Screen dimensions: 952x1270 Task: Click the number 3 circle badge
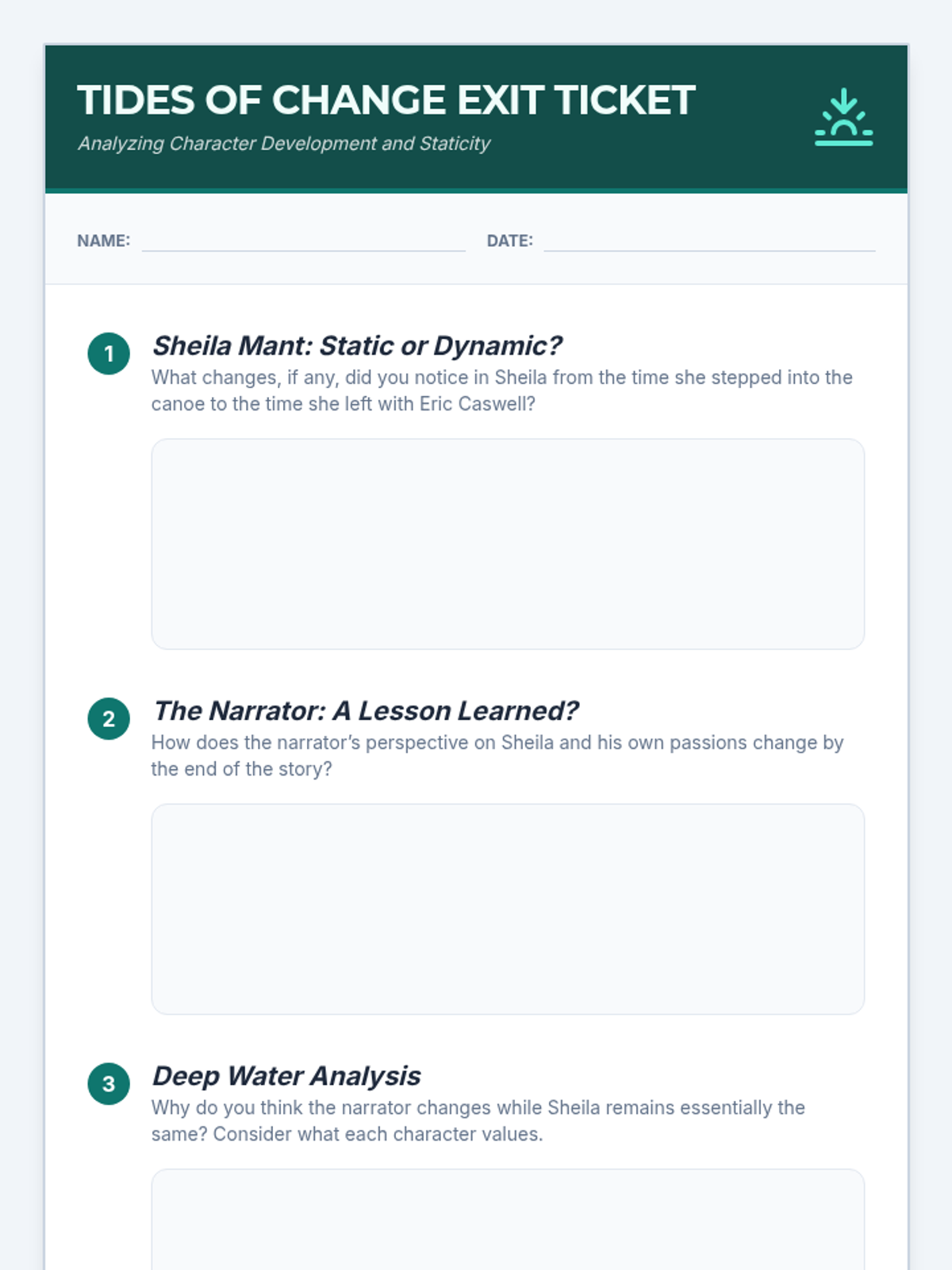109,1084
